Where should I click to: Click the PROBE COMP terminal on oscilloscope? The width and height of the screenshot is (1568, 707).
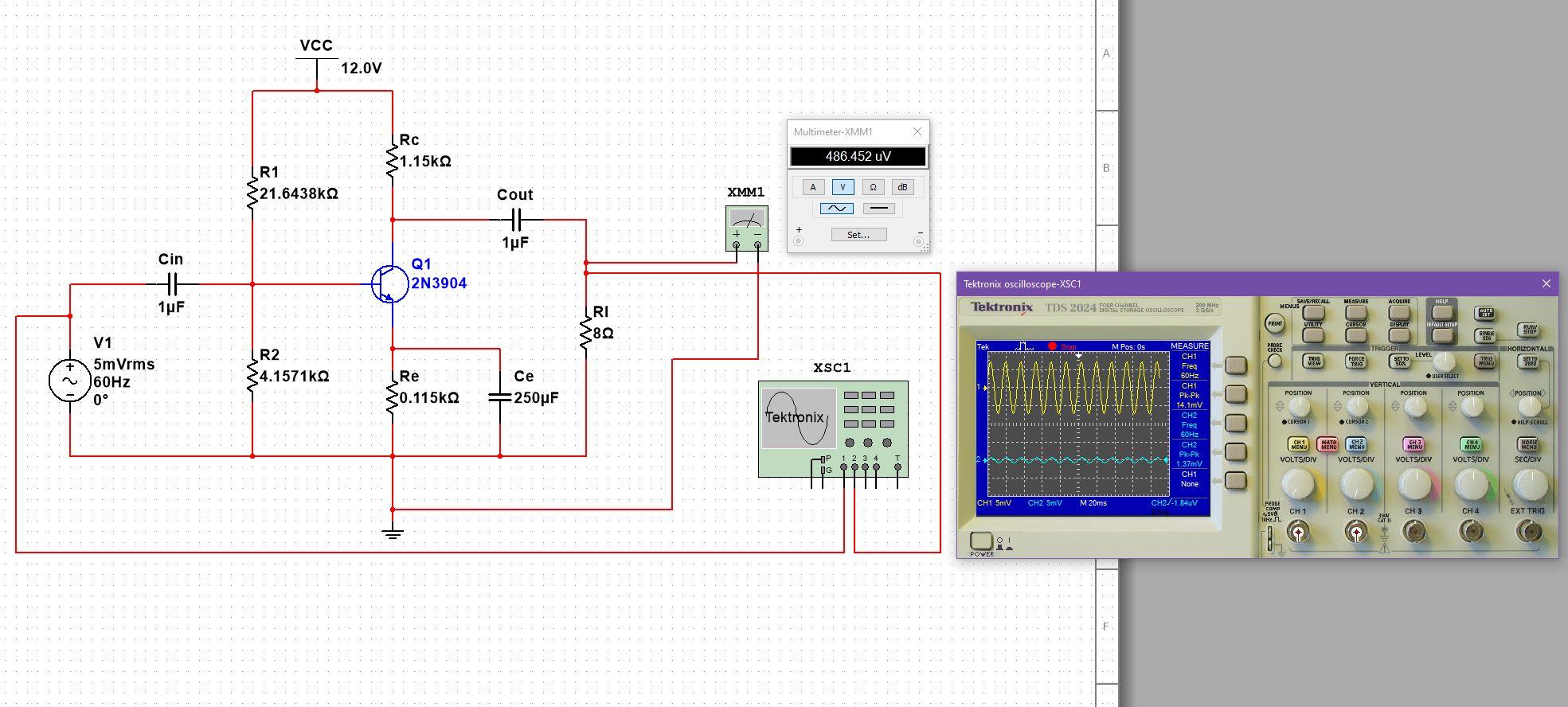click(1269, 538)
